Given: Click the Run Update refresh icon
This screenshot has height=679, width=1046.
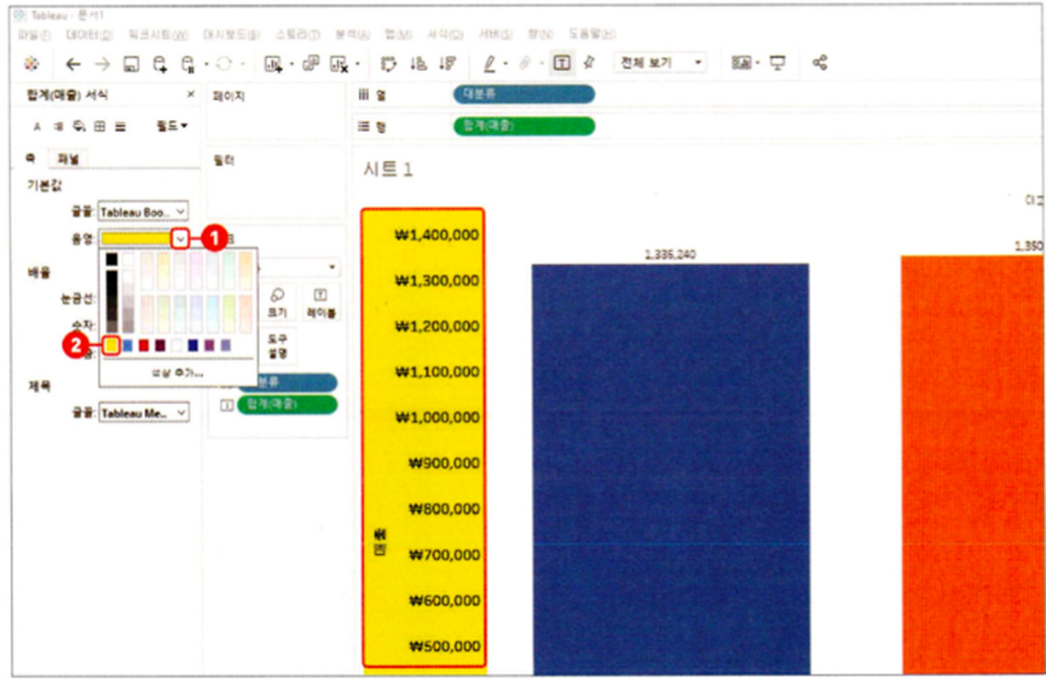Looking at the screenshot, I should (x=224, y=64).
